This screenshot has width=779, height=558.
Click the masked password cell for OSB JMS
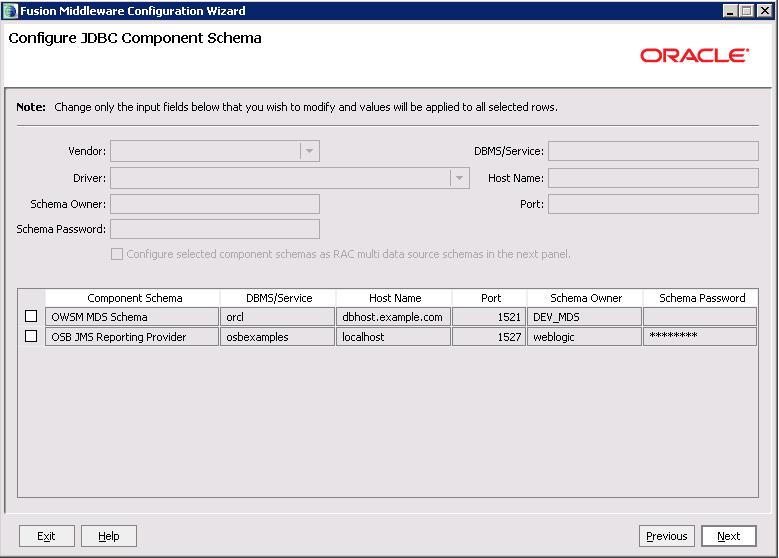700,337
